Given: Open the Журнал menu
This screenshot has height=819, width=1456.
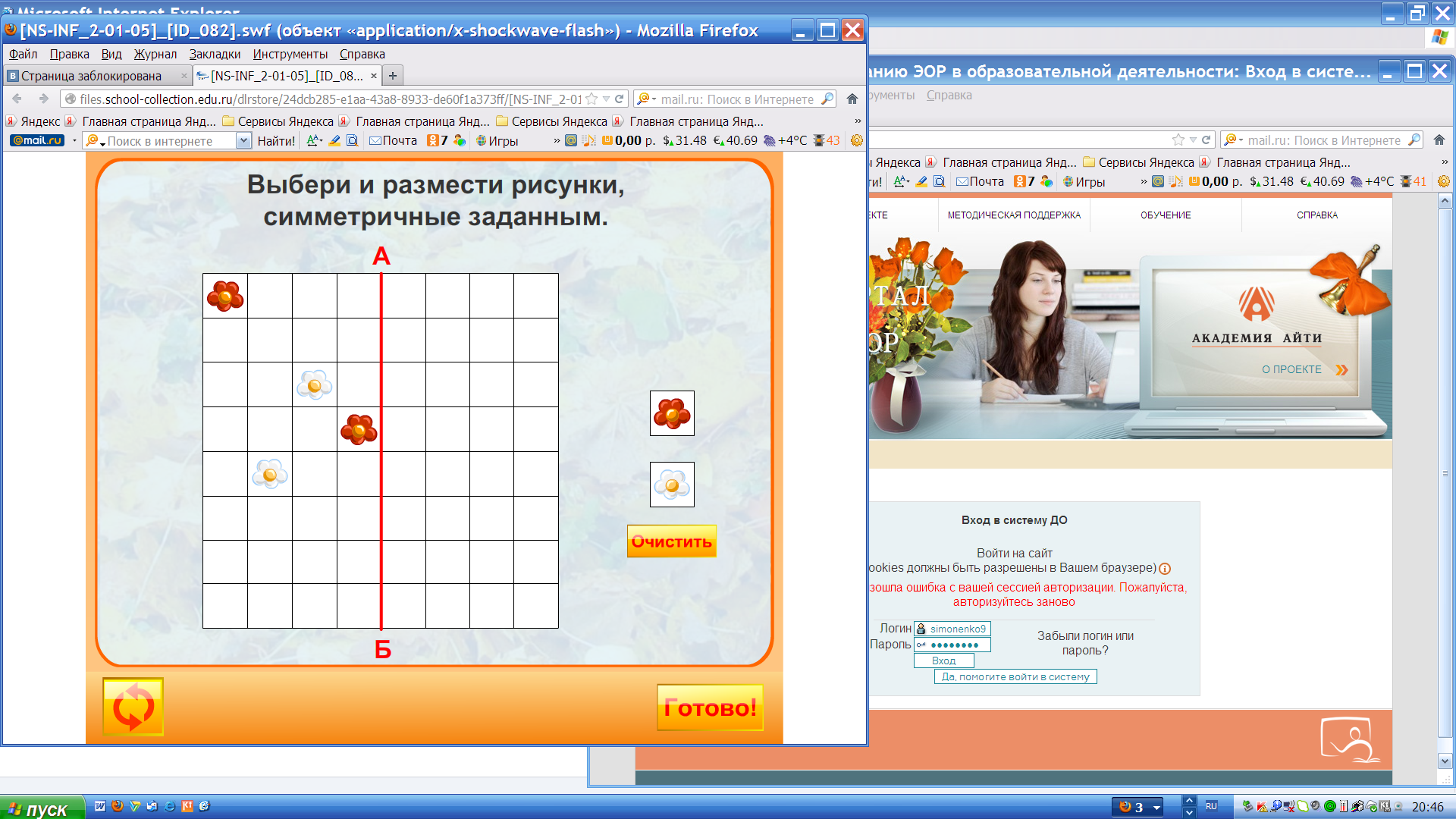Looking at the screenshot, I should (155, 54).
